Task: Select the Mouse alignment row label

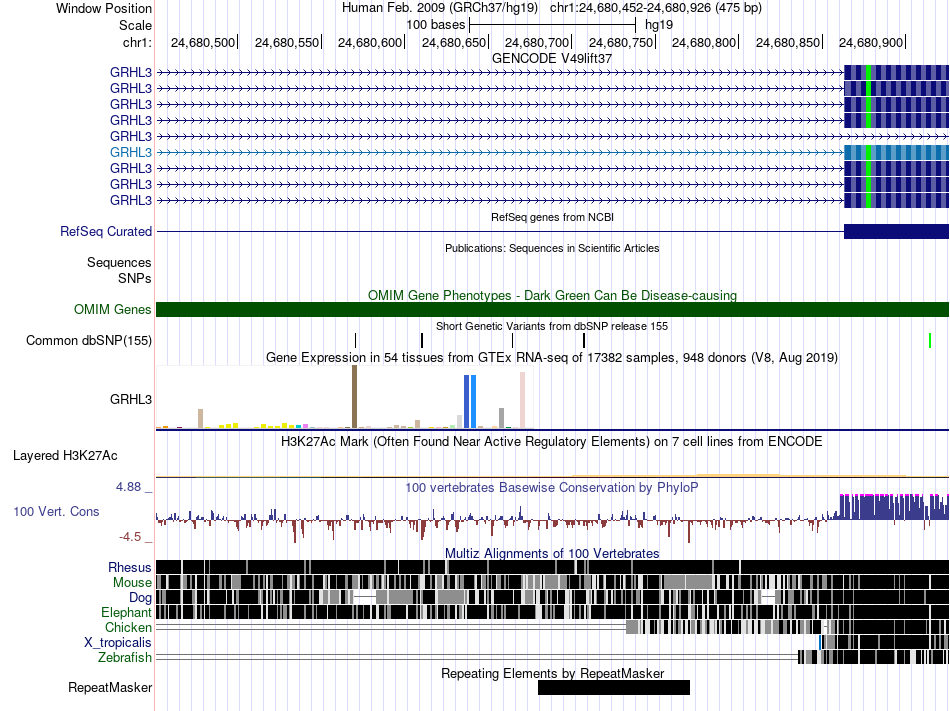Action: pyautogui.click(x=132, y=583)
